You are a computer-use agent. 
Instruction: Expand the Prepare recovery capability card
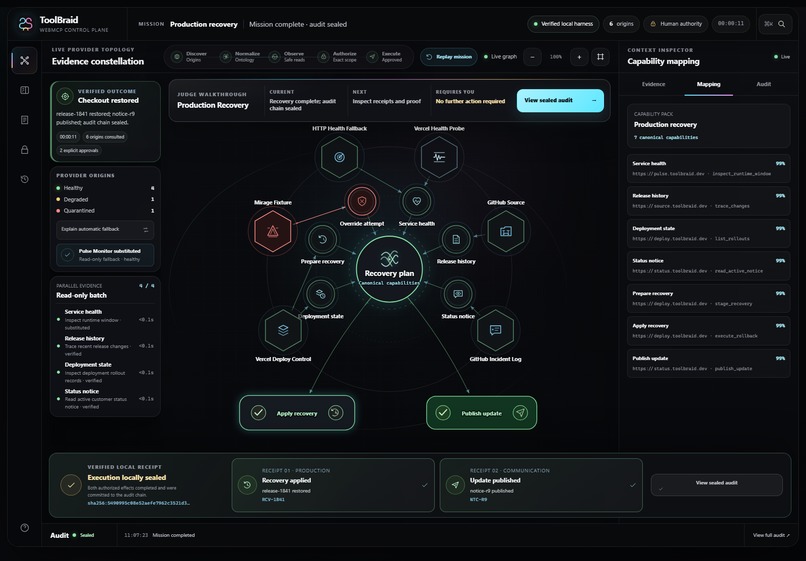[x=708, y=298]
